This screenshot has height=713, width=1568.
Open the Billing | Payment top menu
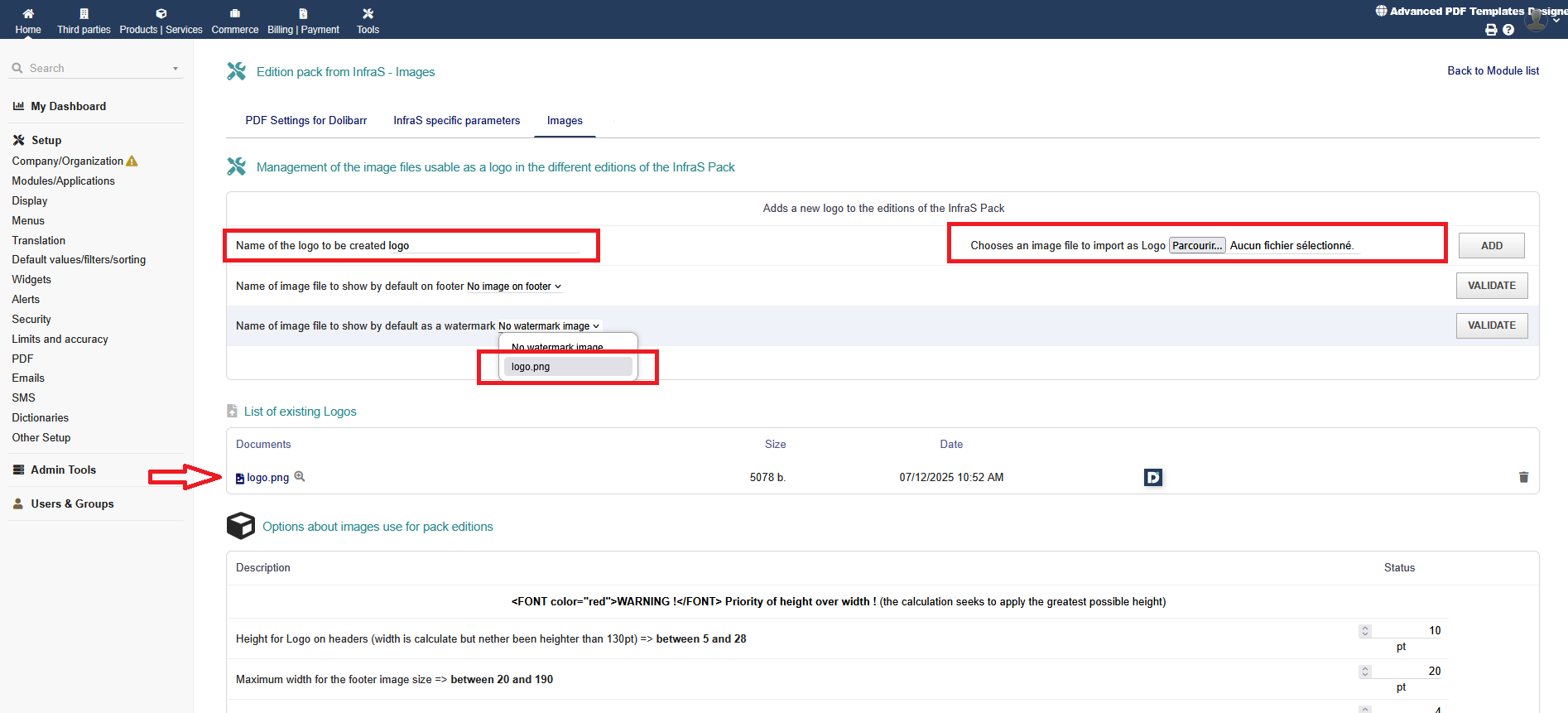303,21
